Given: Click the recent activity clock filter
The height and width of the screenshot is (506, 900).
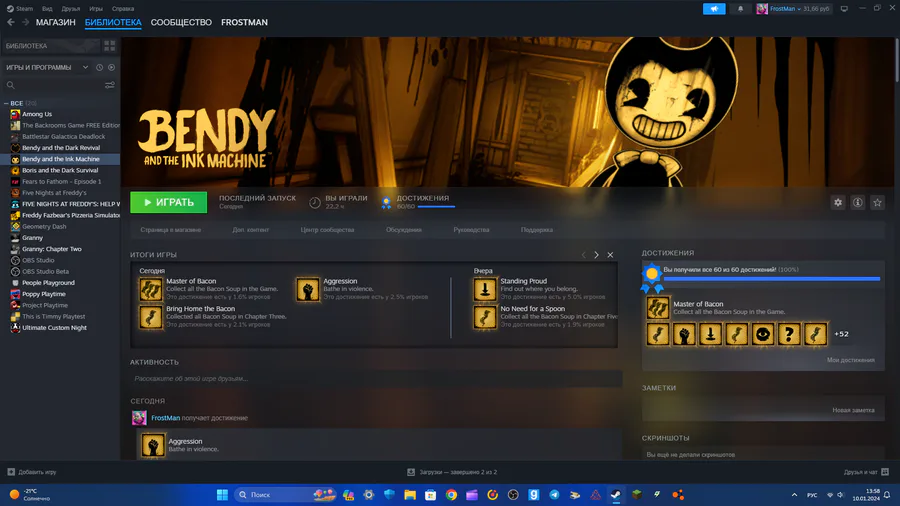Looking at the screenshot, I should point(99,67).
